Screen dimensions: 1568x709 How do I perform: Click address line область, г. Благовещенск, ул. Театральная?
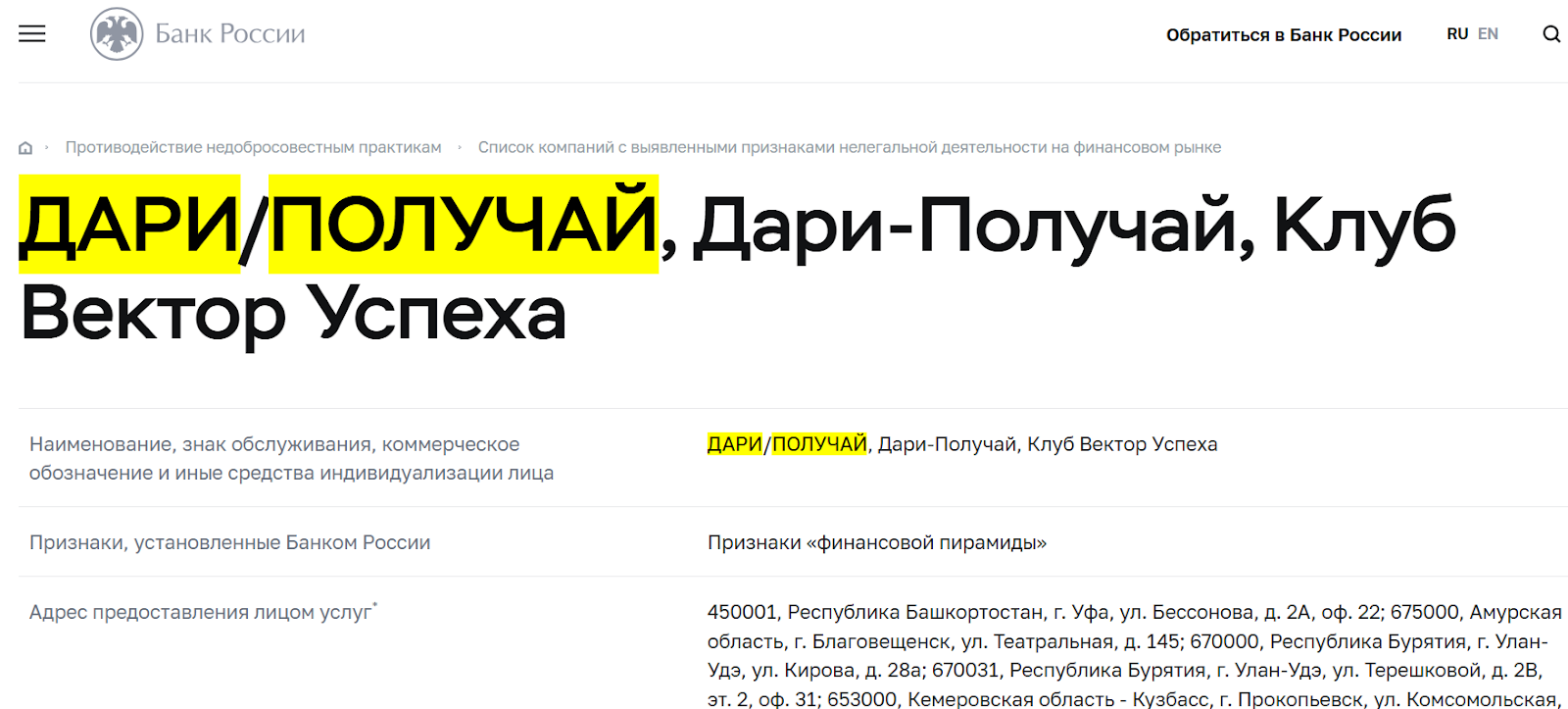click(x=1128, y=641)
